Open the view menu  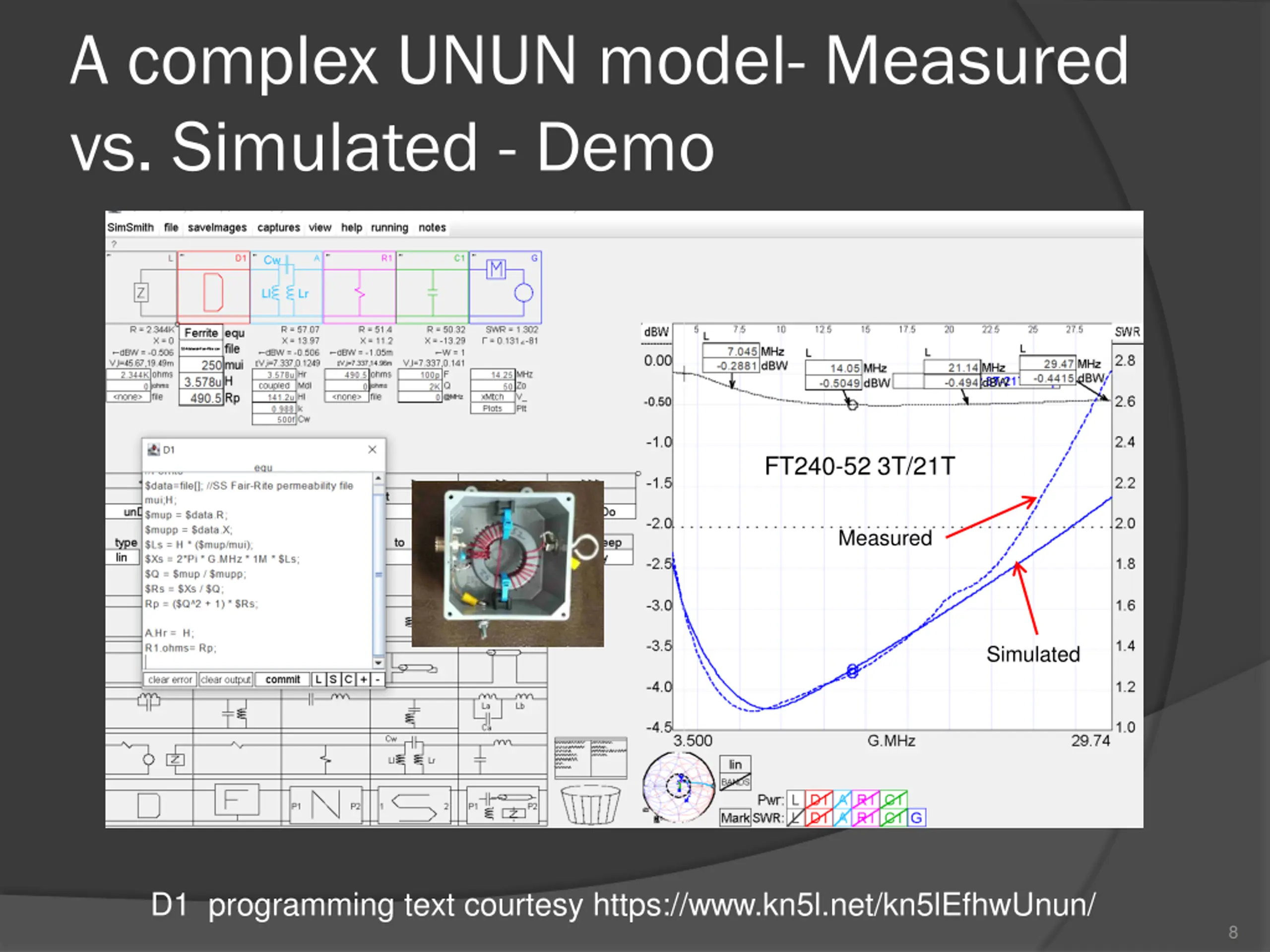pos(320,227)
